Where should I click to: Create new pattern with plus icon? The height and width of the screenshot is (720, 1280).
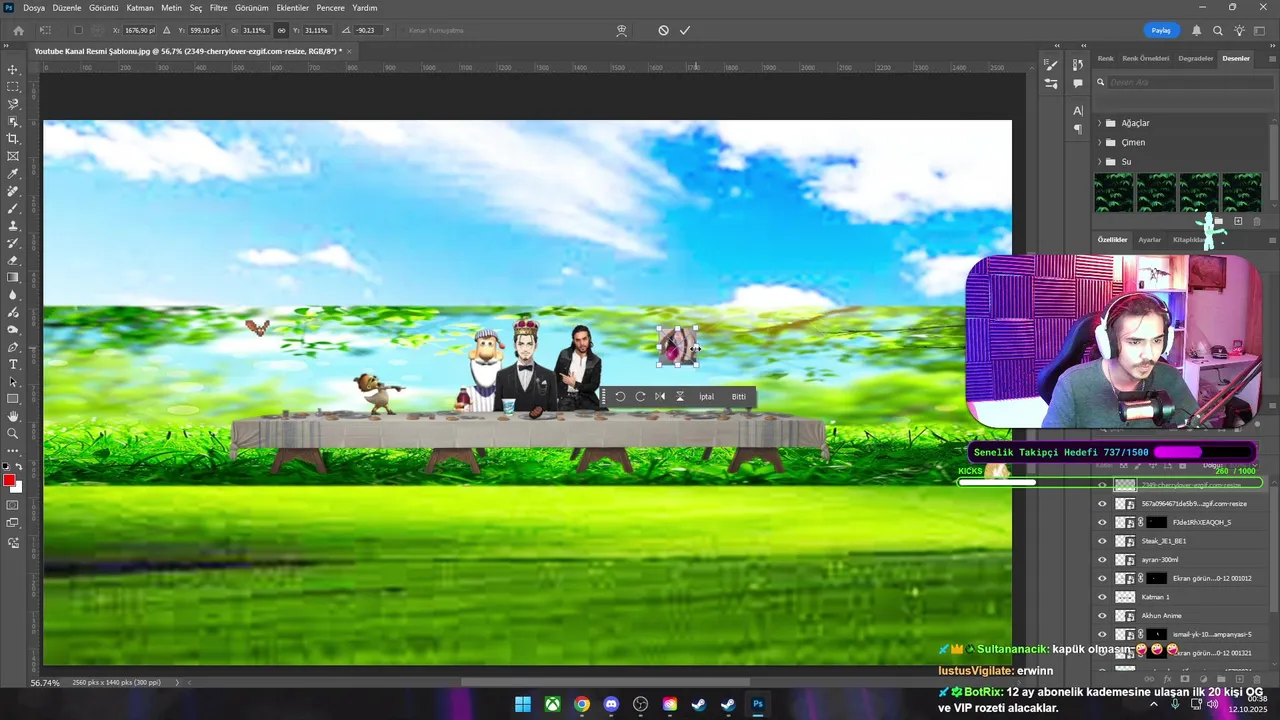click(1238, 221)
